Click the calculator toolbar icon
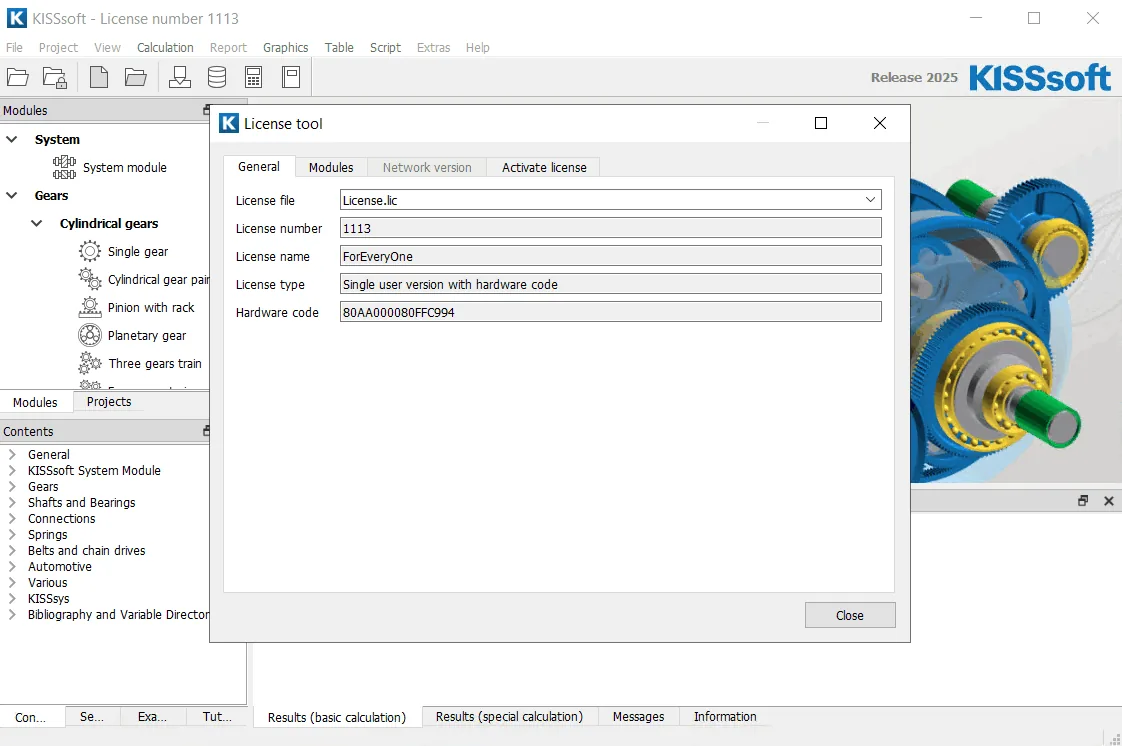1122x746 pixels. tap(253, 77)
